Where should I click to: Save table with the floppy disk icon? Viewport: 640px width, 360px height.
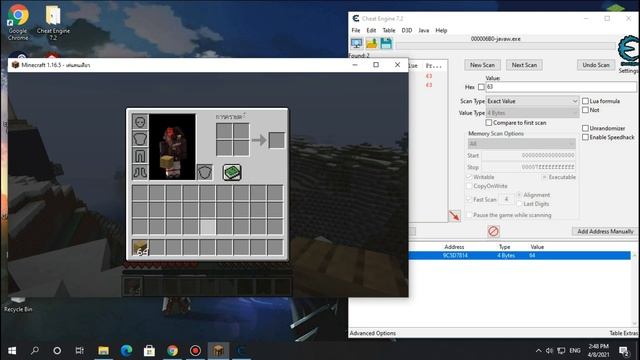tap(386, 43)
